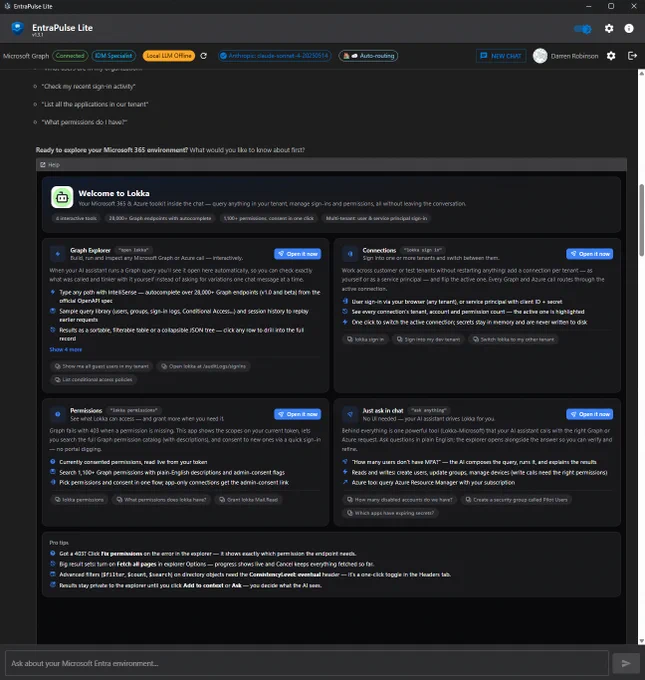The width and height of the screenshot is (645, 680).
Task: Open user settings gear next to Darren Robinson
Action: coord(611,56)
